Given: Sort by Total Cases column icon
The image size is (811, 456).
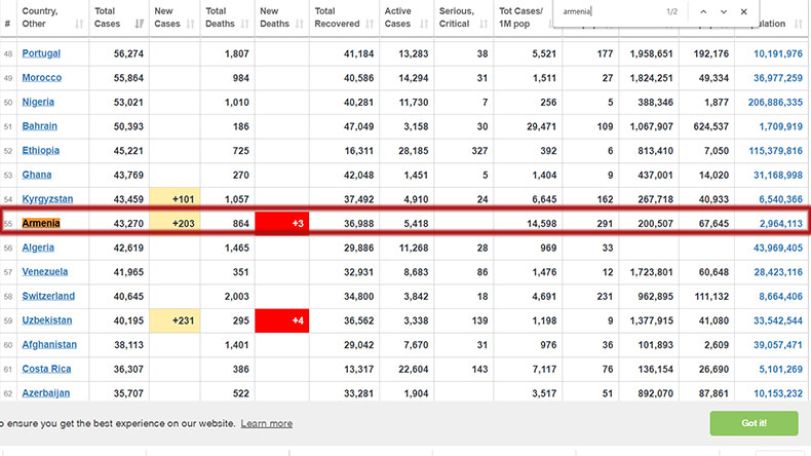Looking at the screenshot, I should tap(139, 23).
